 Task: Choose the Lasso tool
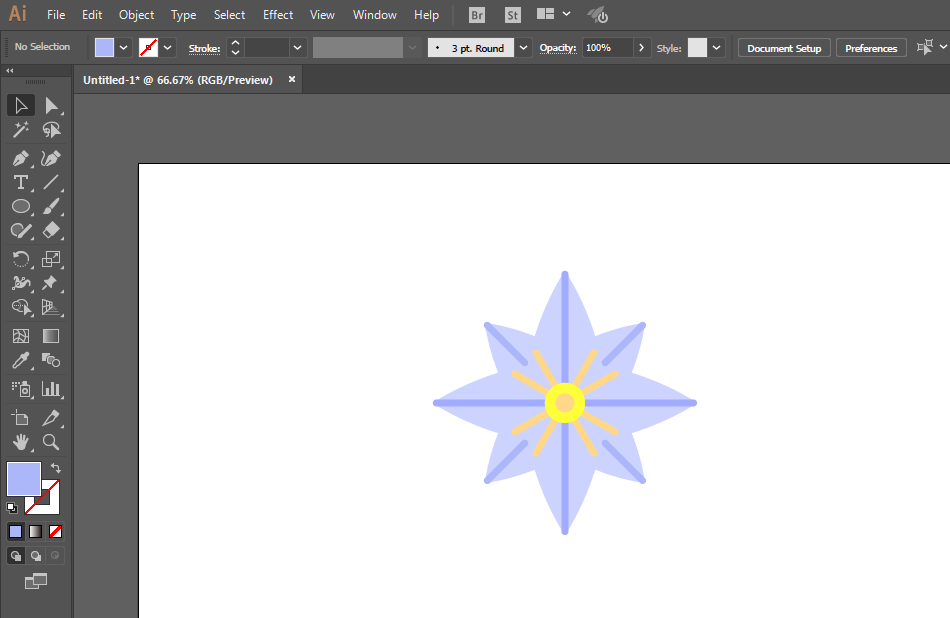51,130
